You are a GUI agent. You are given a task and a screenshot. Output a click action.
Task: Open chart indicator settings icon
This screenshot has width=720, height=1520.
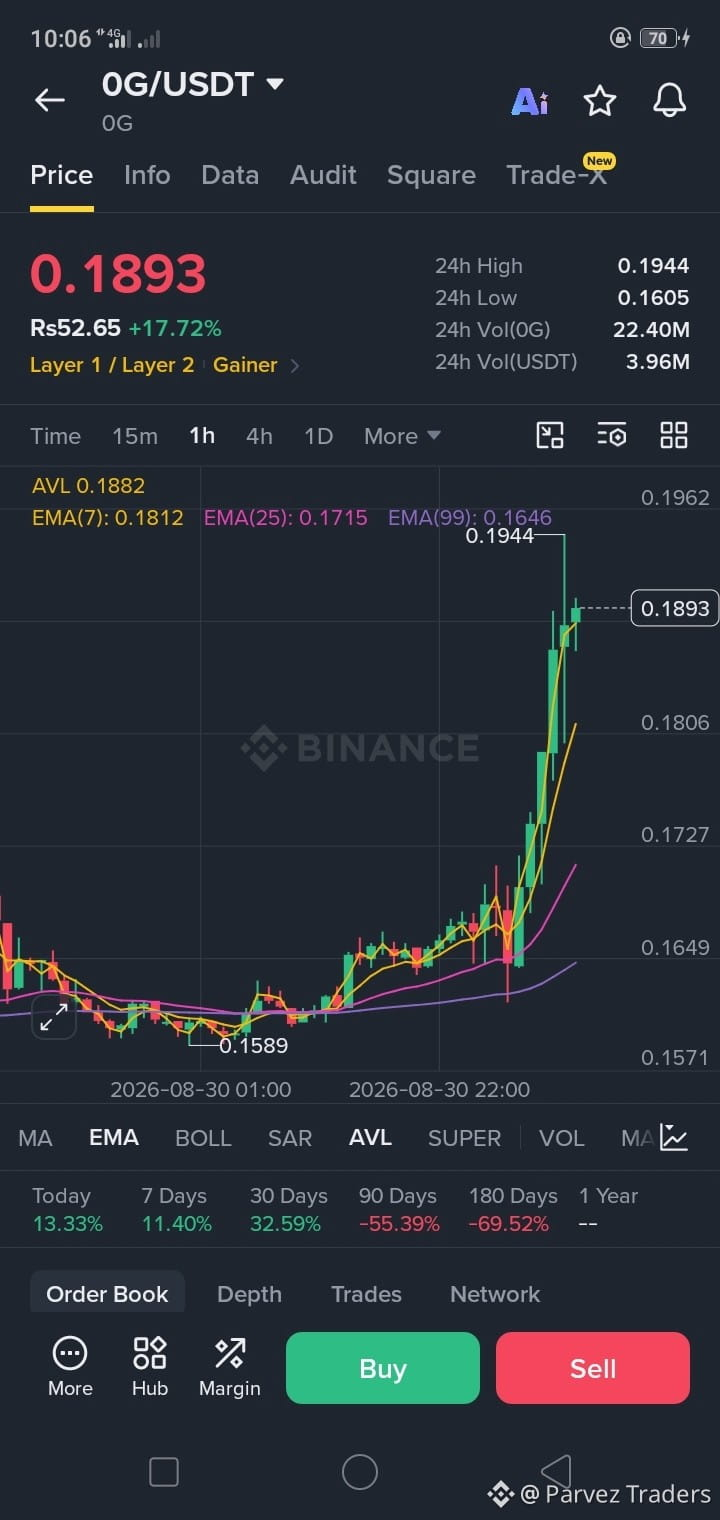612,435
